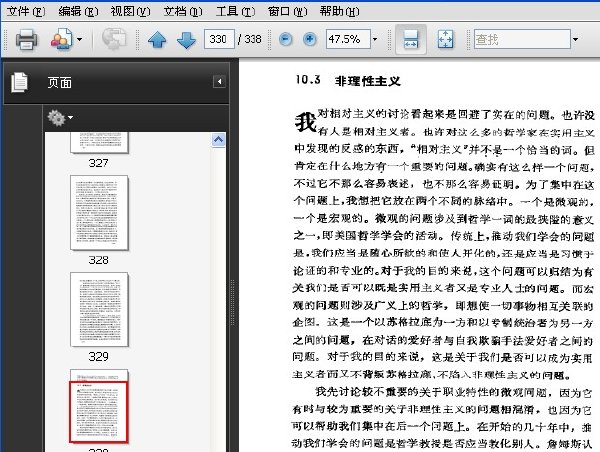The height and width of the screenshot is (452, 600).
Task: Zoom out with the minus button
Action: point(285,39)
